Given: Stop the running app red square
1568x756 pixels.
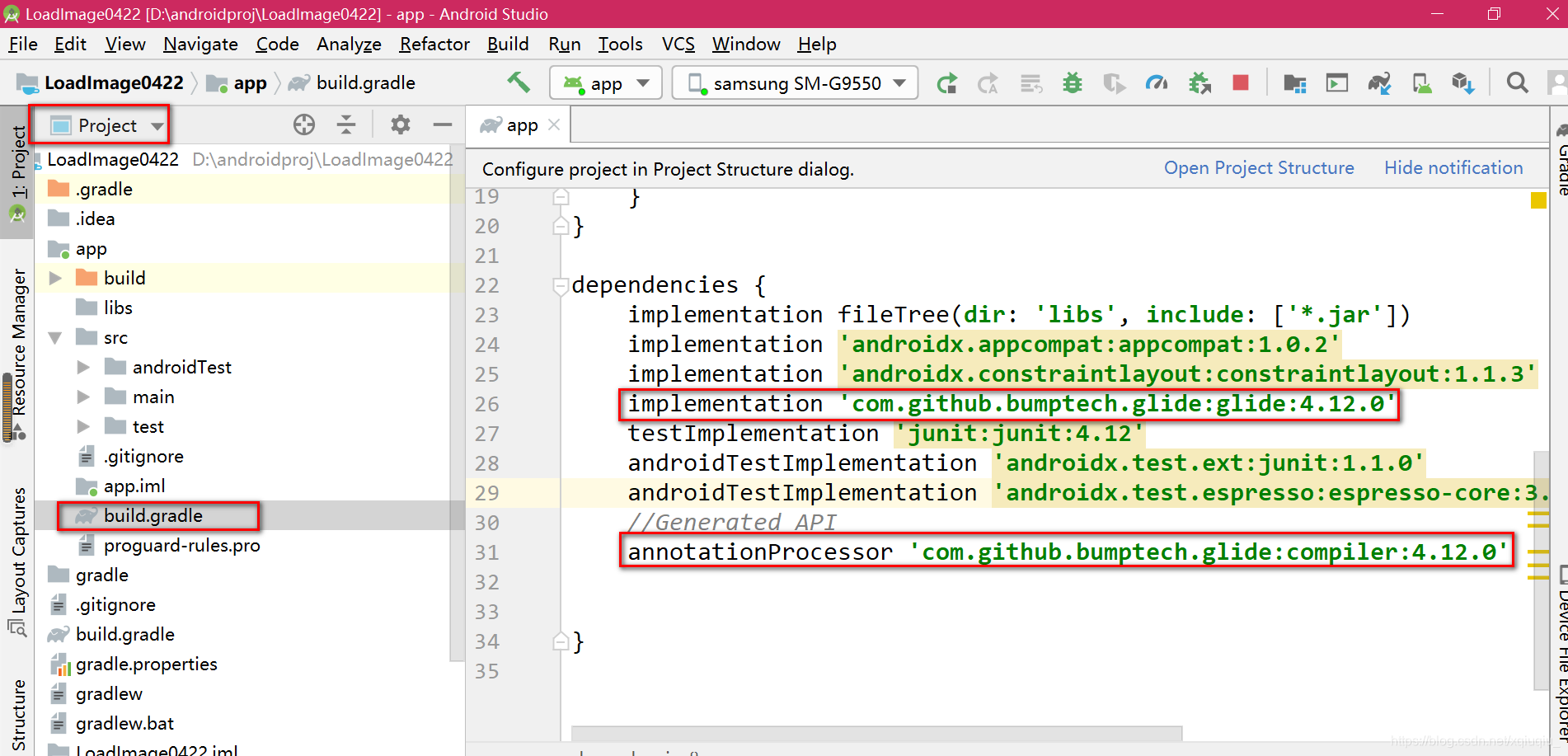Looking at the screenshot, I should [x=1241, y=82].
